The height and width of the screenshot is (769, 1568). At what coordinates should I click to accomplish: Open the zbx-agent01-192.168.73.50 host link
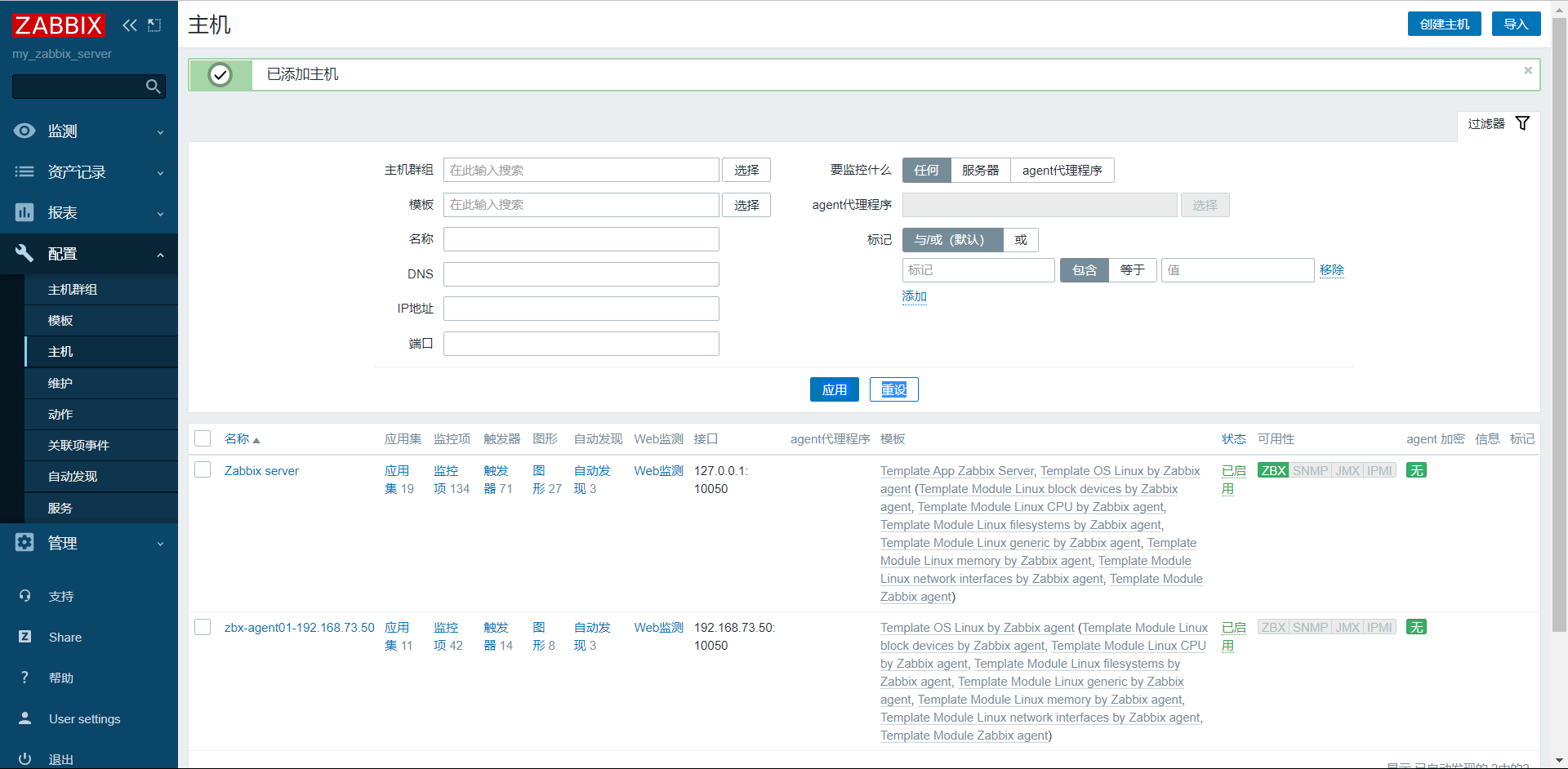(299, 628)
